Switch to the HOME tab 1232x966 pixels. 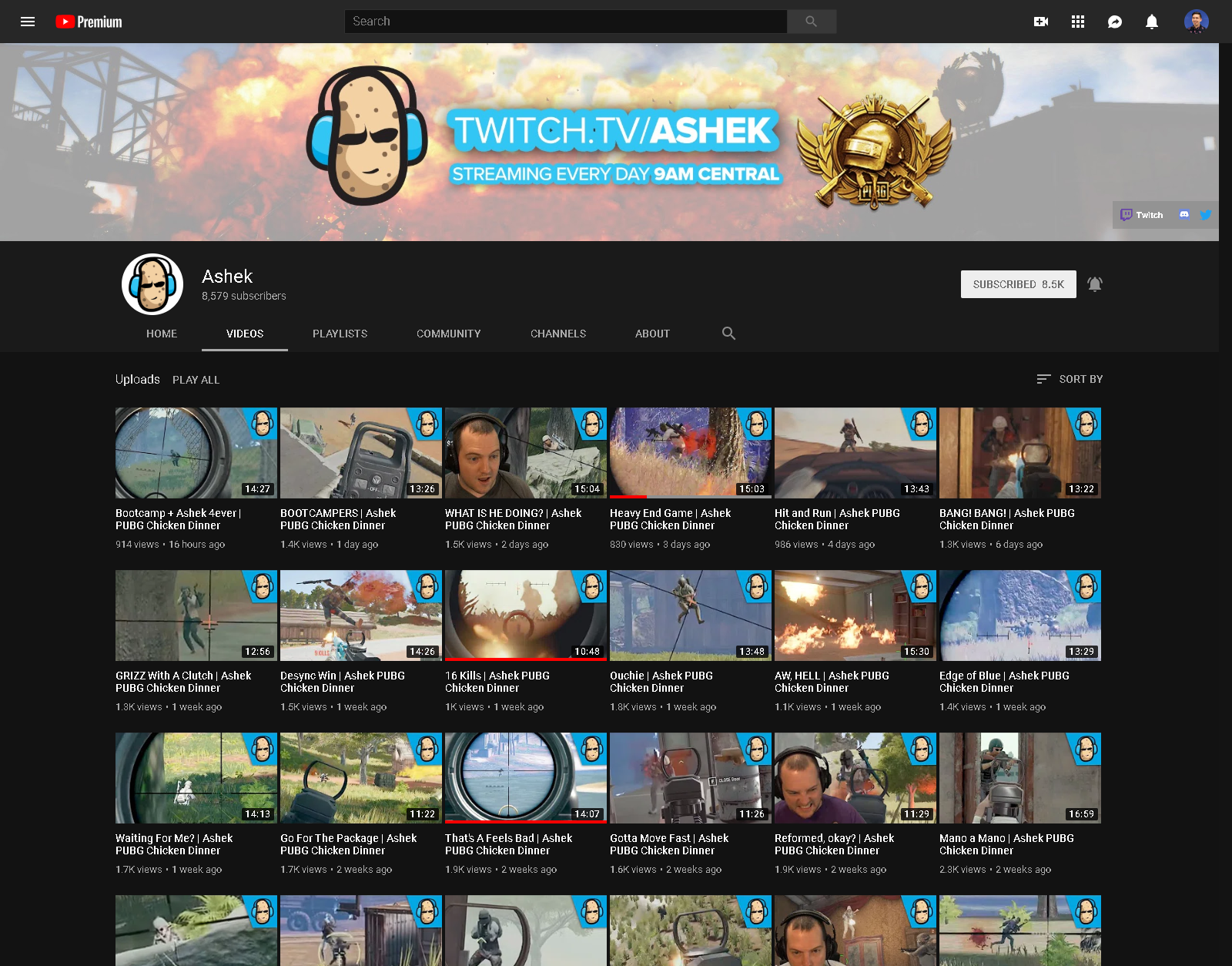[x=162, y=334]
